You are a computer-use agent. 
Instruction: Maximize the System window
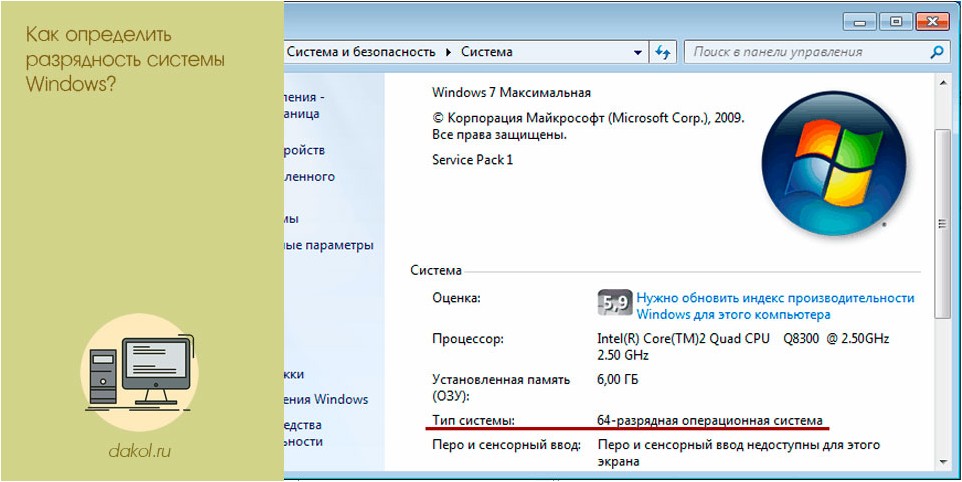pos(896,22)
